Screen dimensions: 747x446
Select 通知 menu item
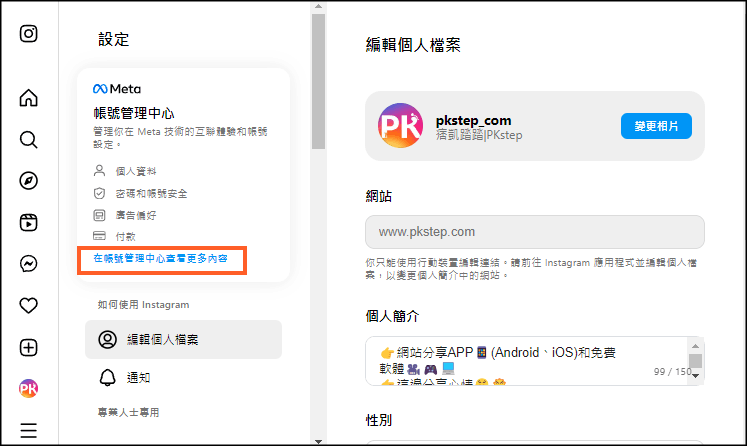click(x=183, y=377)
